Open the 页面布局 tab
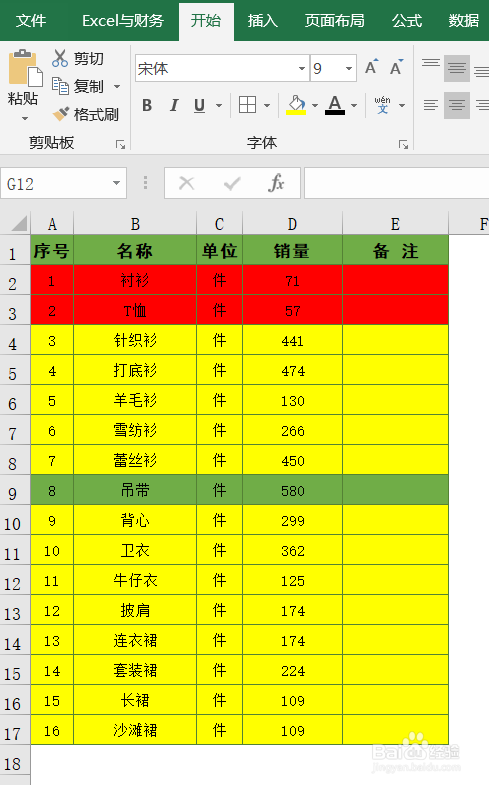 334,21
